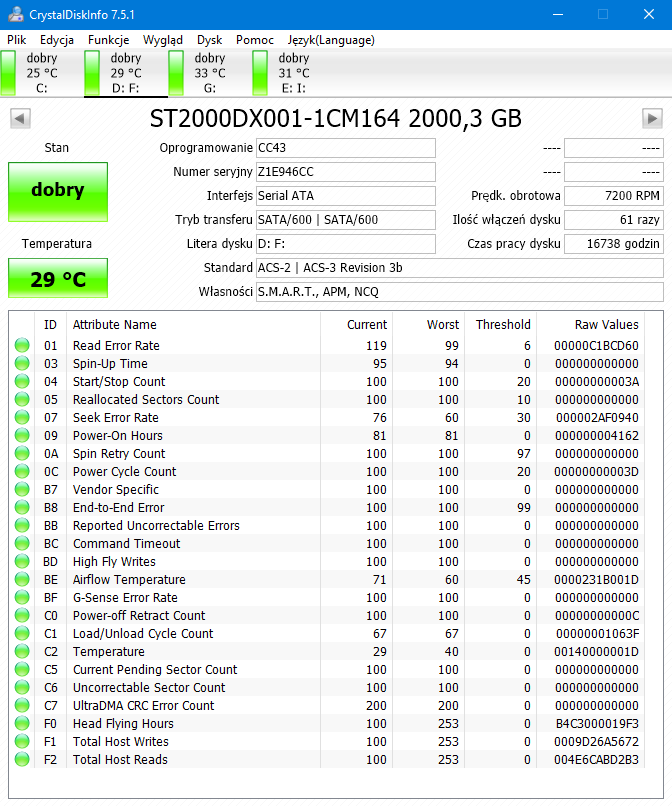Click status circle for Spin-Up Time

[x=22, y=363]
